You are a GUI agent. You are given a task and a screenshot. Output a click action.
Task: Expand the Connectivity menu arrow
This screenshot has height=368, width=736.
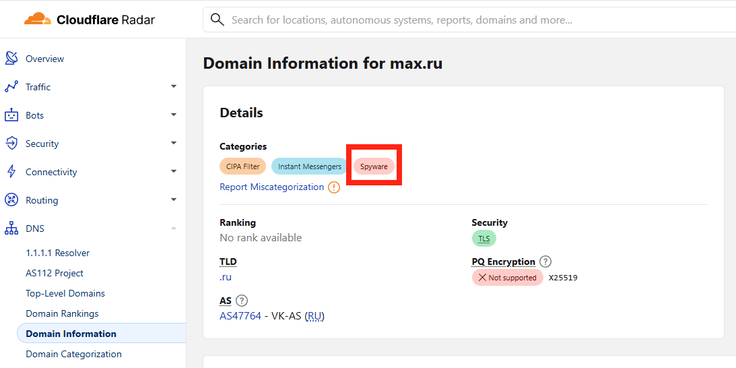pos(174,172)
